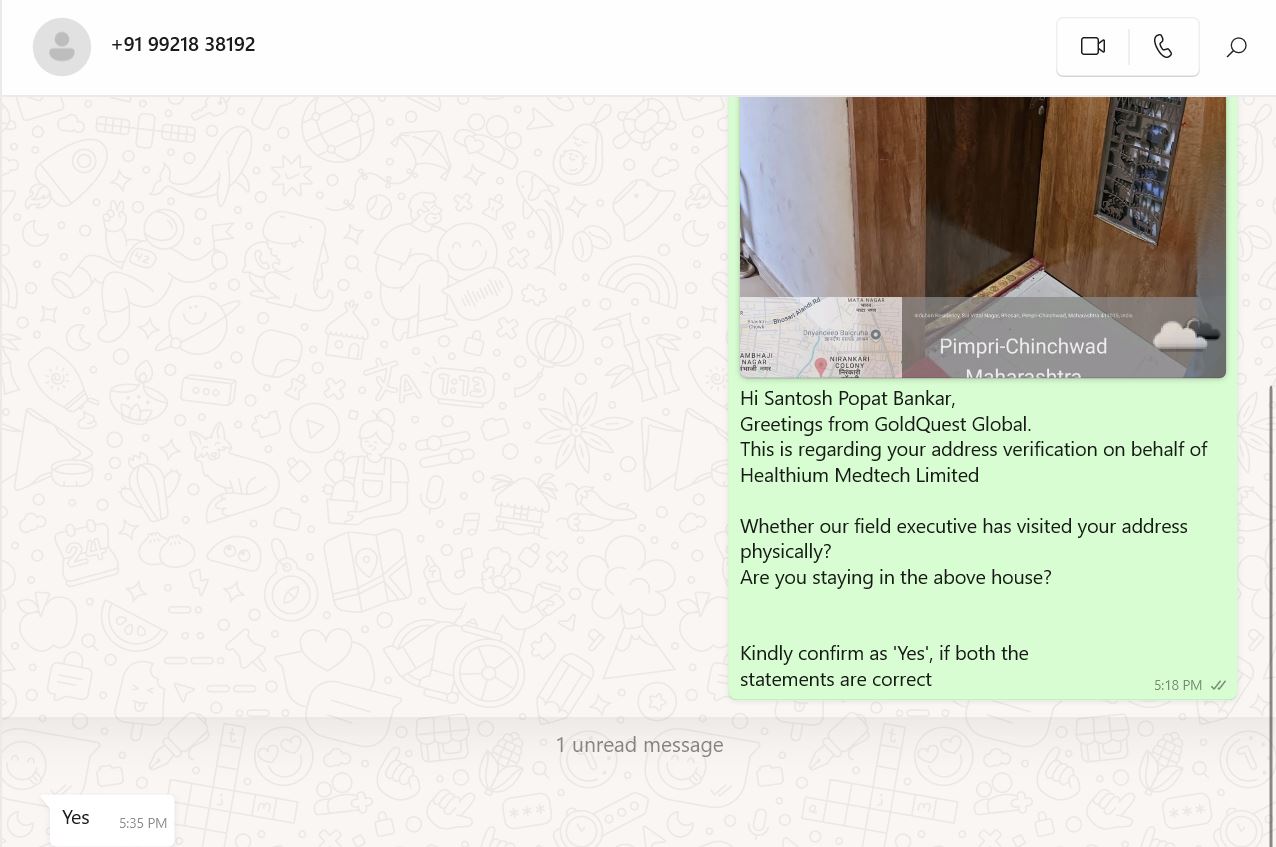The height and width of the screenshot is (847, 1276).
Task: Click the 5:18 PM message timestamp
Action: pyautogui.click(x=1178, y=685)
